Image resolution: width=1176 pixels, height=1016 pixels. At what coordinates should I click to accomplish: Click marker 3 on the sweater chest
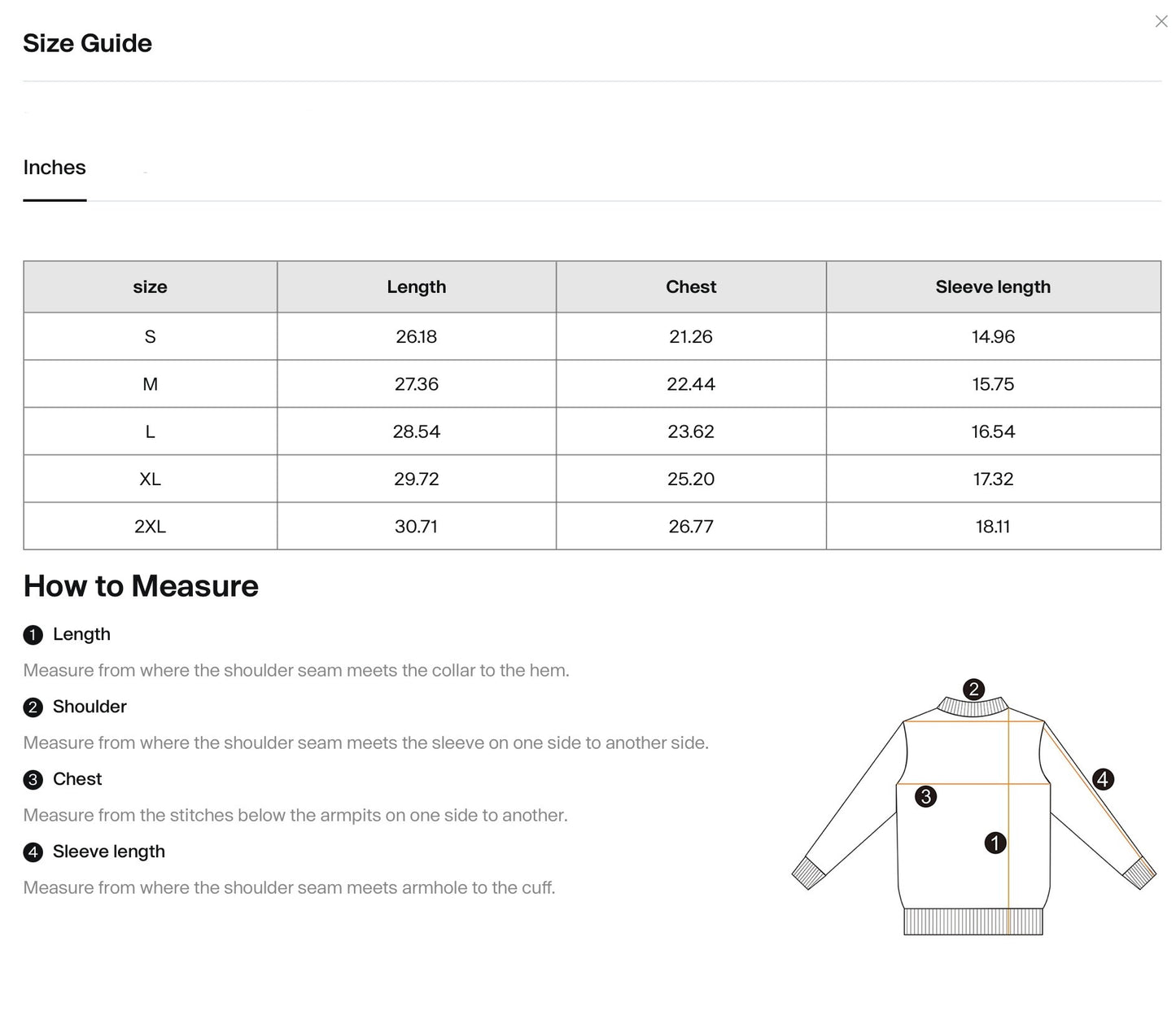(x=925, y=796)
